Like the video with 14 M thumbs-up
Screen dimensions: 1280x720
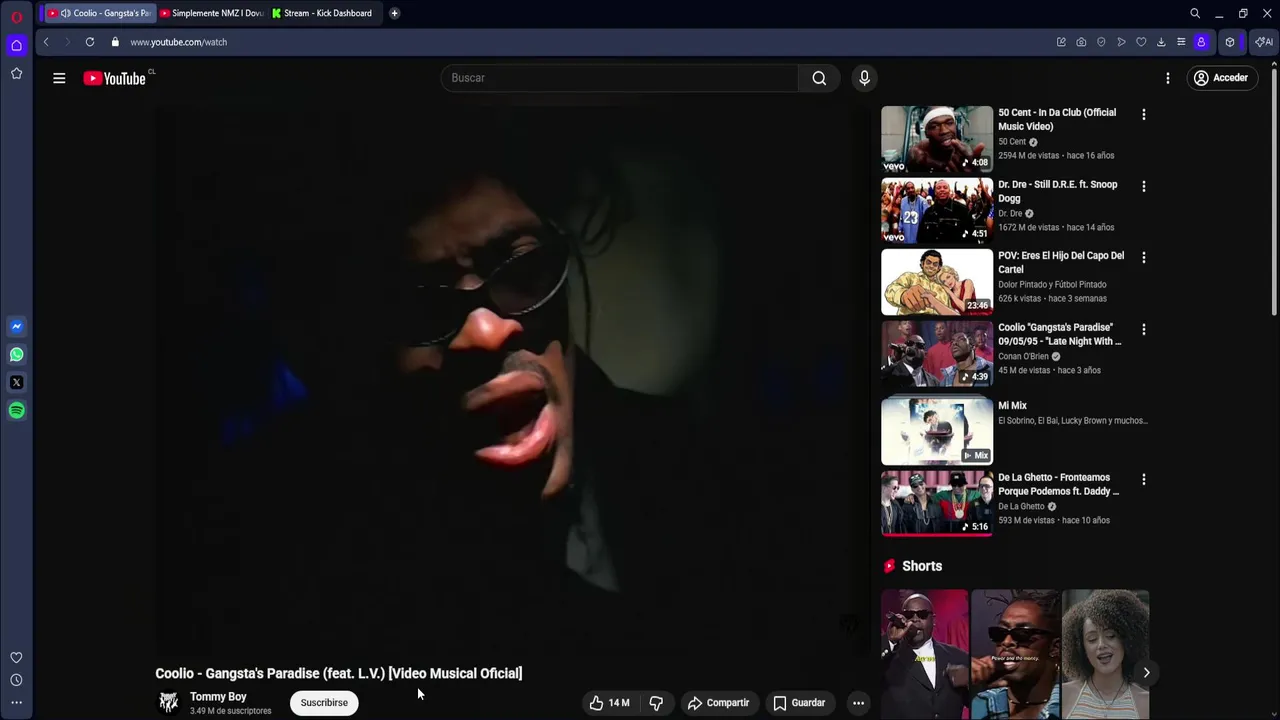coord(609,702)
